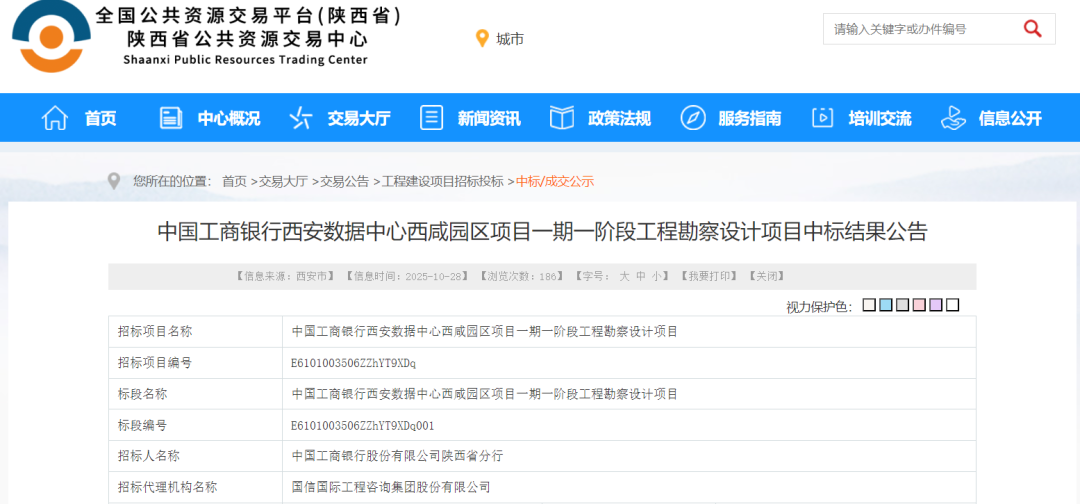The height and width of the screenshot is (504, 1080).
Task: Click the compass icon beside 服务指南
Action: tap(693, 118)
